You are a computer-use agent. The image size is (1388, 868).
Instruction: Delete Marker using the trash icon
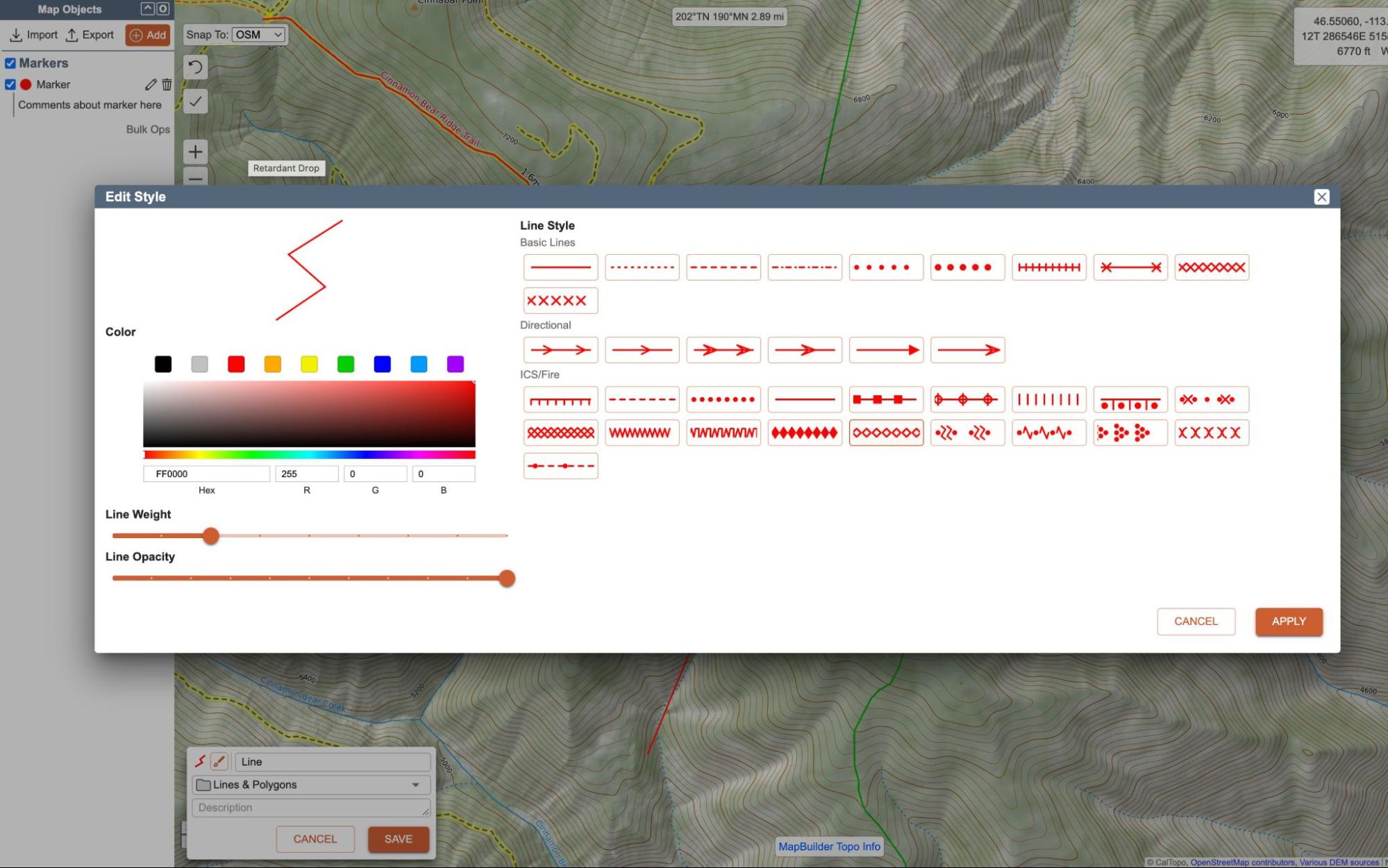pos(167,85)
